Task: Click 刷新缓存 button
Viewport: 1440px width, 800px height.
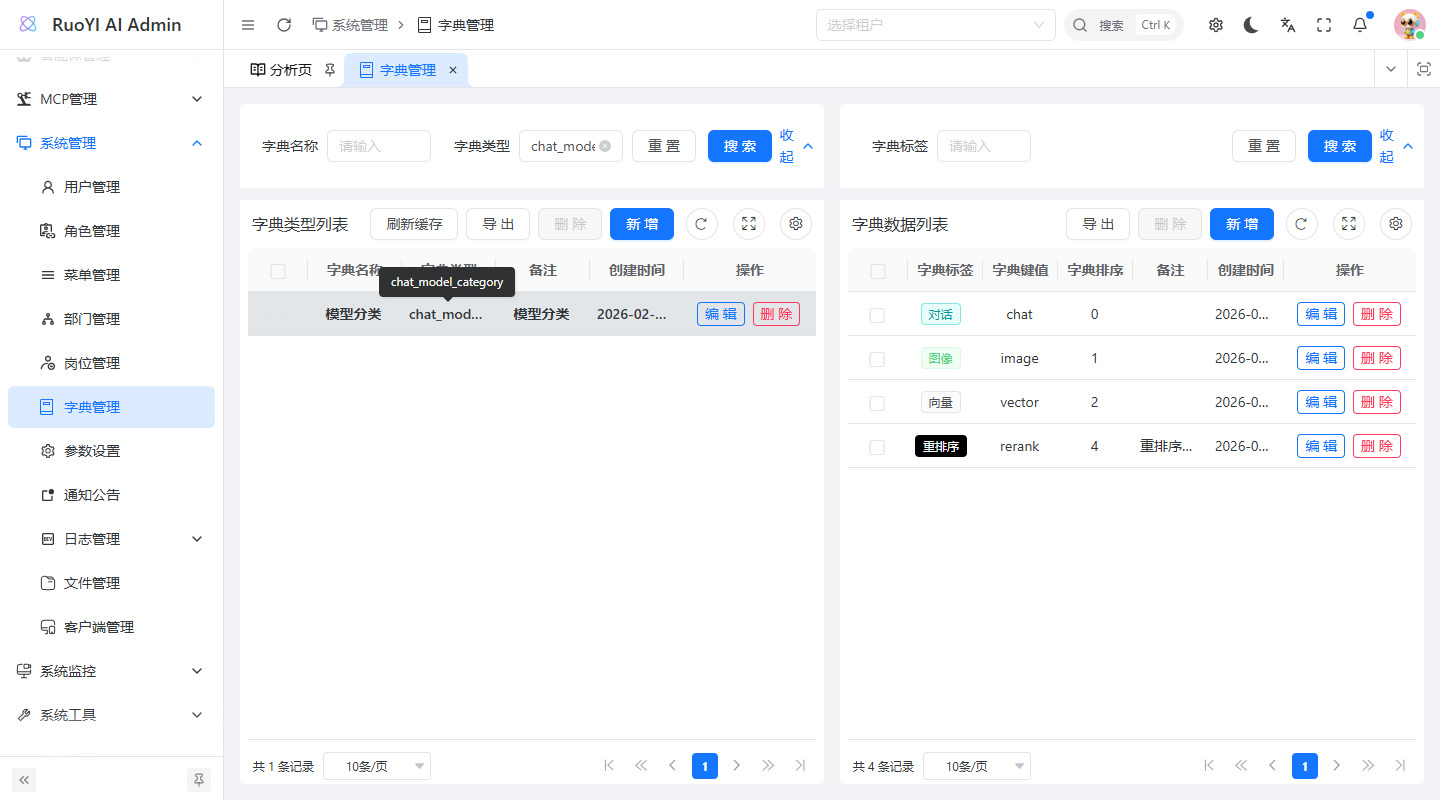Action: (414, 224)
